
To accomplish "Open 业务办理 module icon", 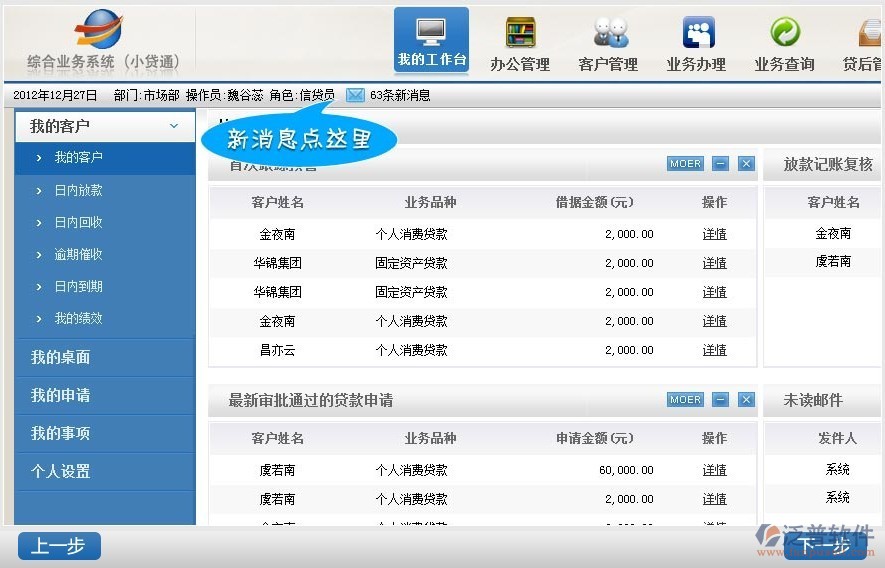I will click(x=698, y=32).
